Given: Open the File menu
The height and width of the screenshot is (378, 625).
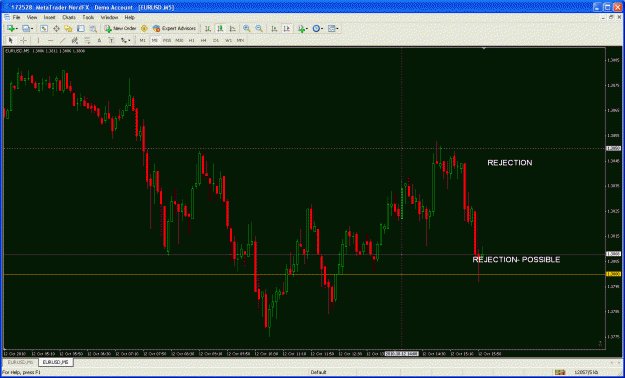Looking at the screenshot, I should click(16, 18).
